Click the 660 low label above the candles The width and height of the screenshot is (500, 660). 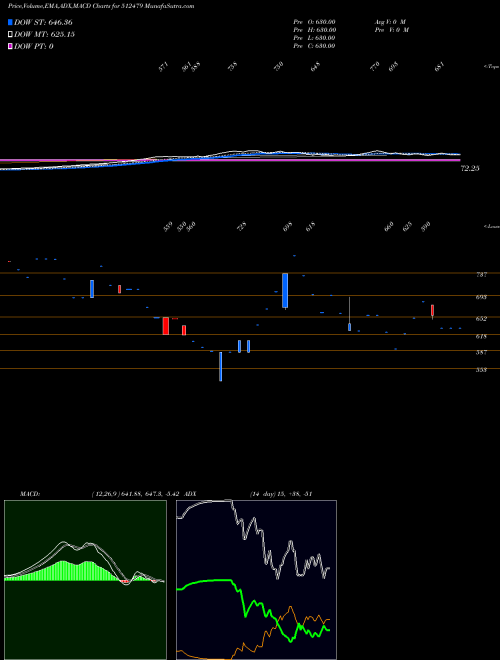(x=388, y=226)
